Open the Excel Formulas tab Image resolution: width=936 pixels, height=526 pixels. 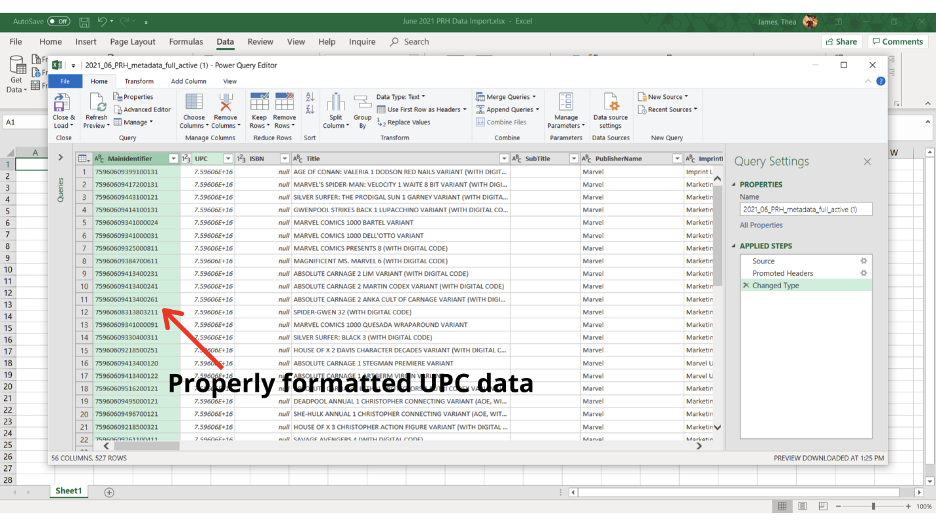(x=186, y=42)
